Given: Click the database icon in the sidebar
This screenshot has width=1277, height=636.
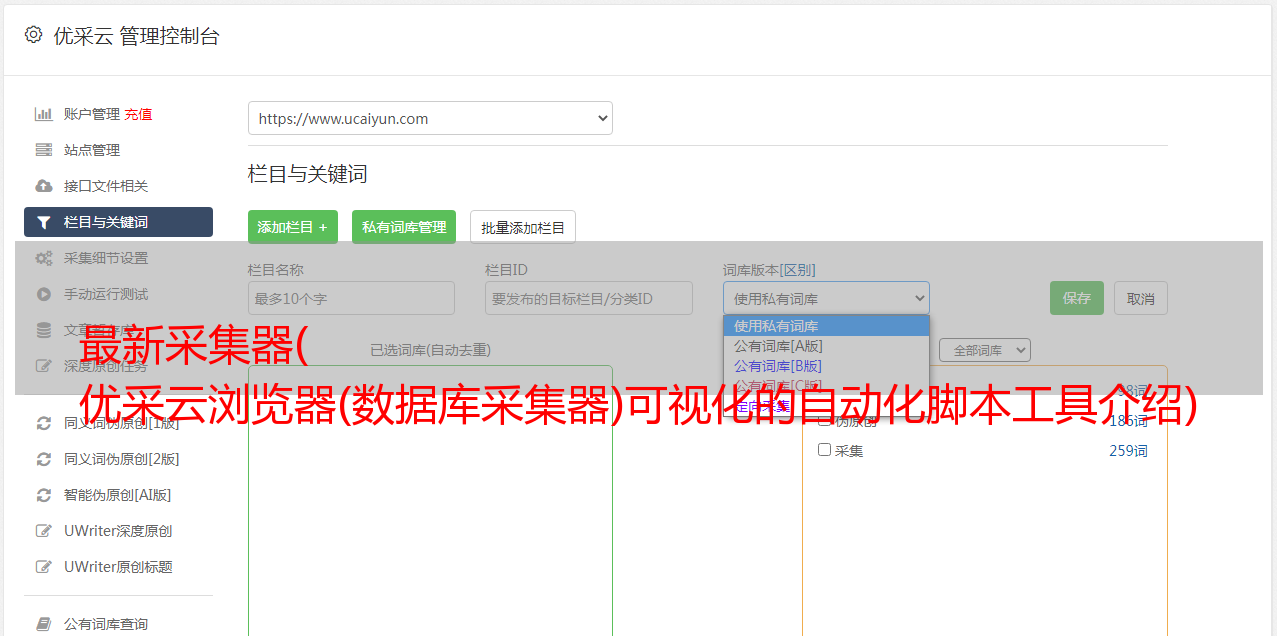Looking at the screenshot, I should tap(43, 330).
